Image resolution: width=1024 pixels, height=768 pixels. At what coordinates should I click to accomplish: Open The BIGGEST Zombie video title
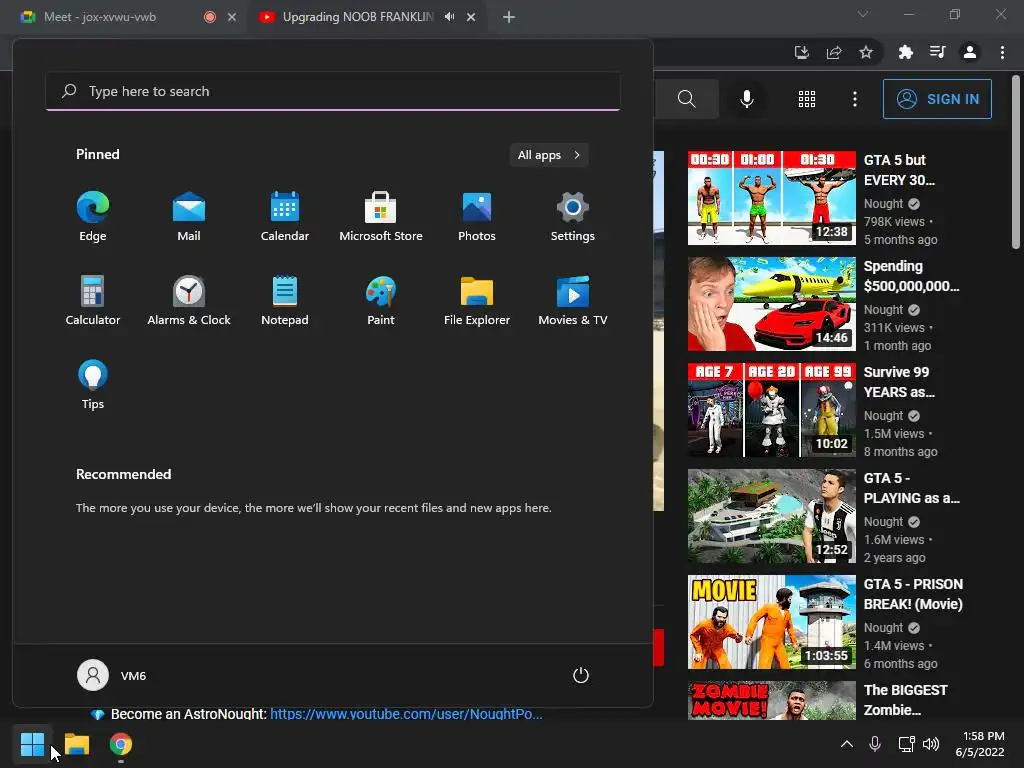click(x=905, y=699)
